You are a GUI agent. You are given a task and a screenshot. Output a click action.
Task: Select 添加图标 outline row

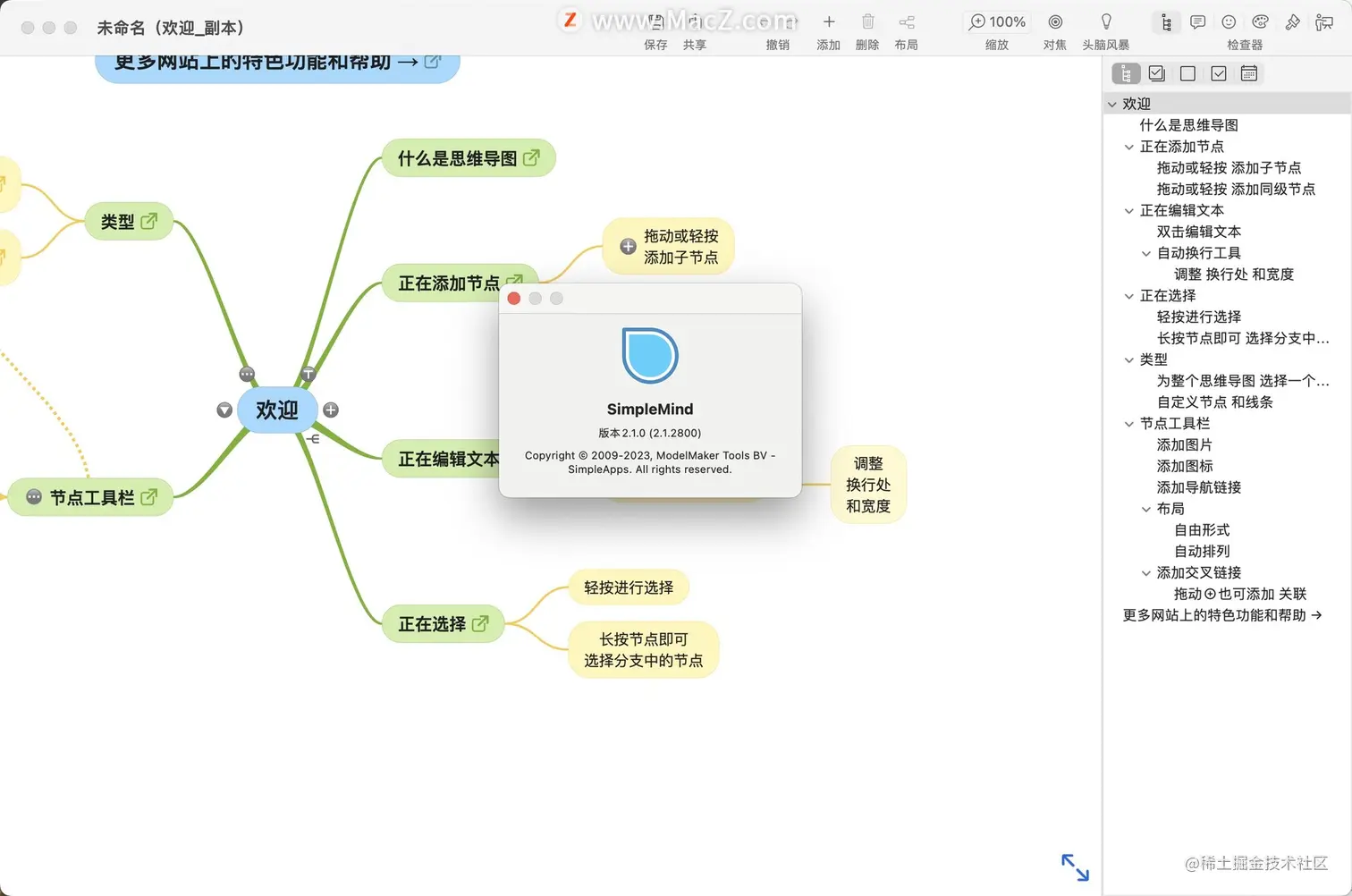click(1227, 467)
